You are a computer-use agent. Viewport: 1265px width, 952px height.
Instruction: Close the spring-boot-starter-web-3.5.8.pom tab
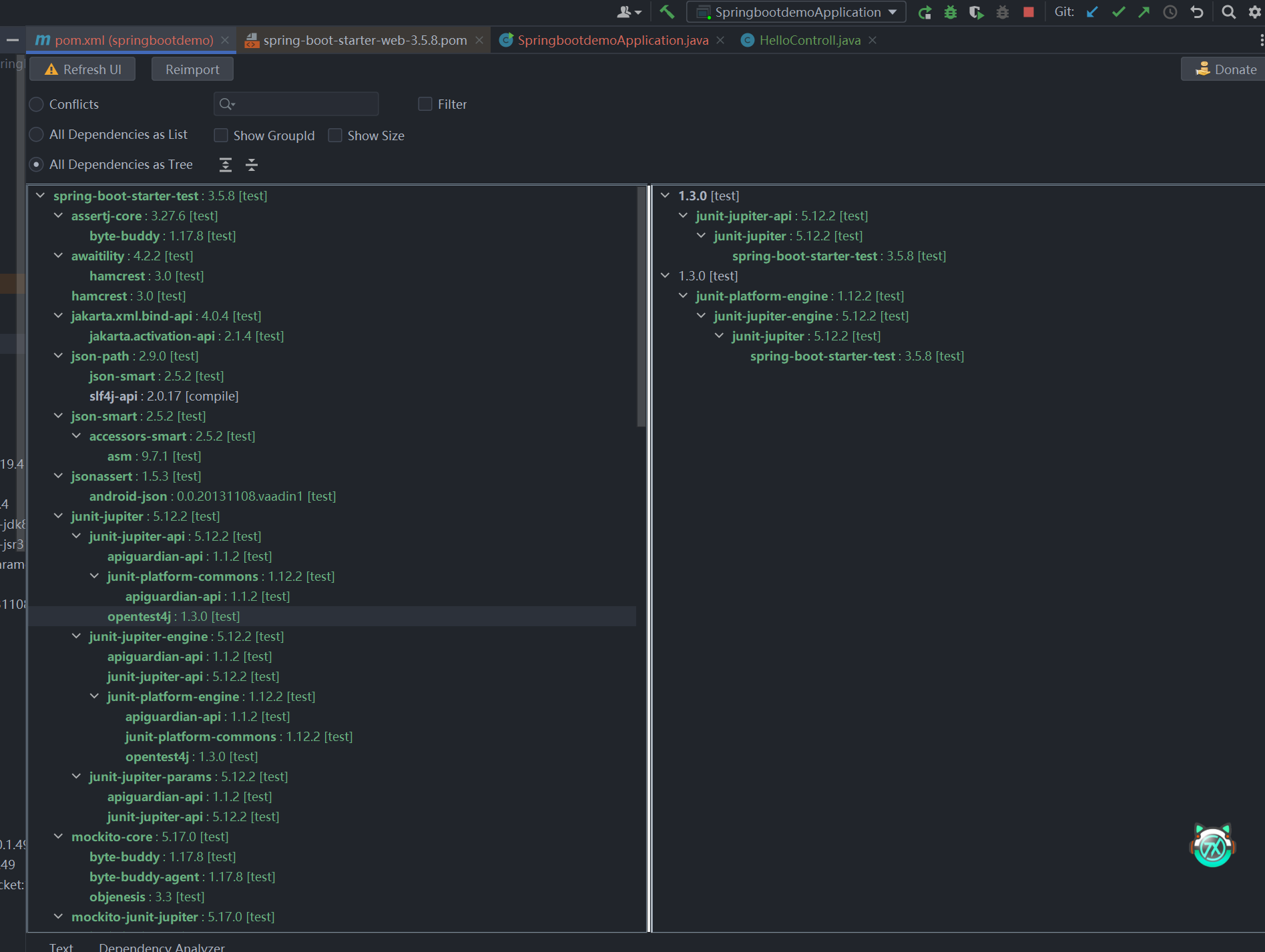click(479, 40)
